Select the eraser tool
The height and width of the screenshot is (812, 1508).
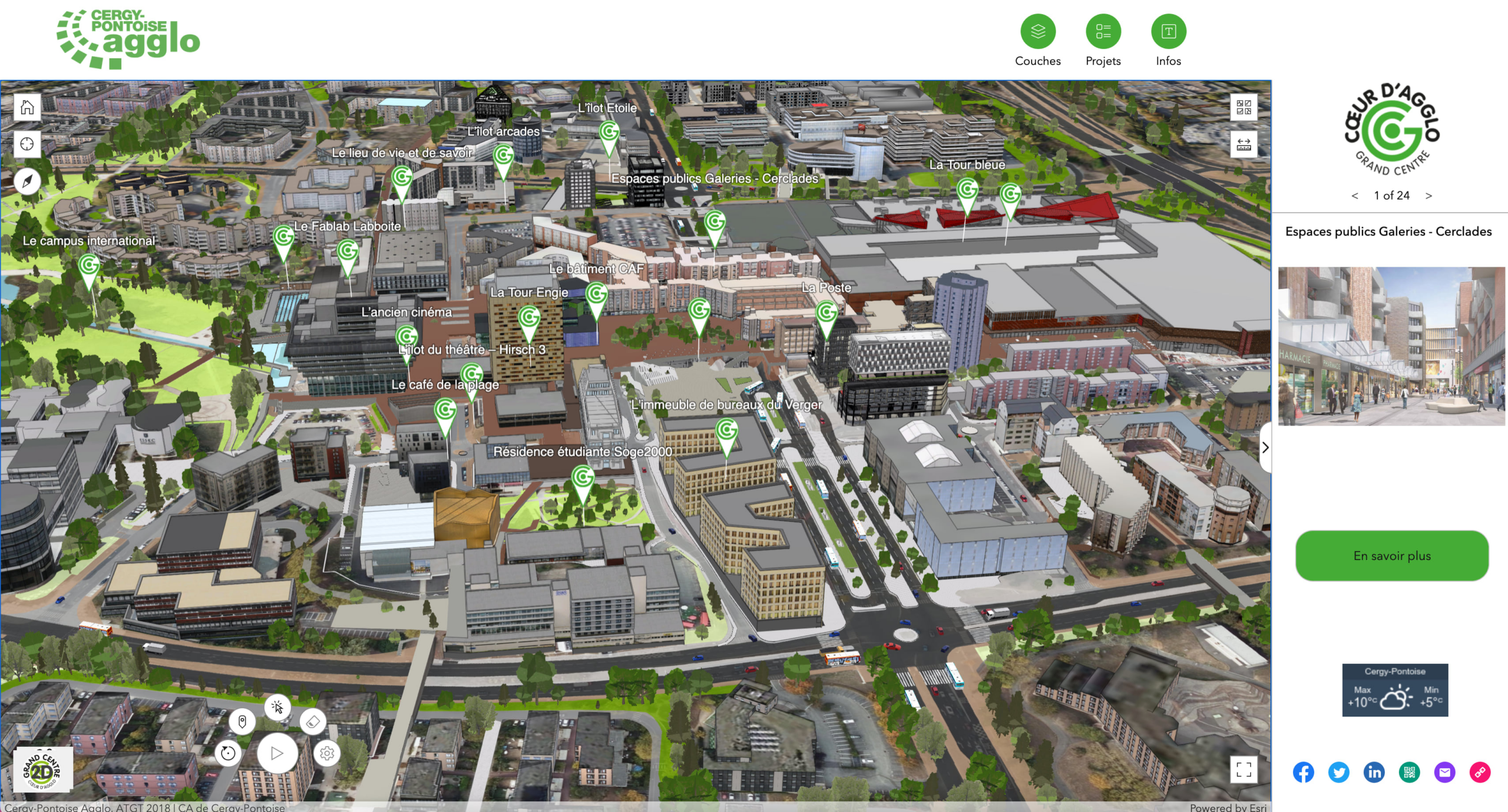coord(313,721)
